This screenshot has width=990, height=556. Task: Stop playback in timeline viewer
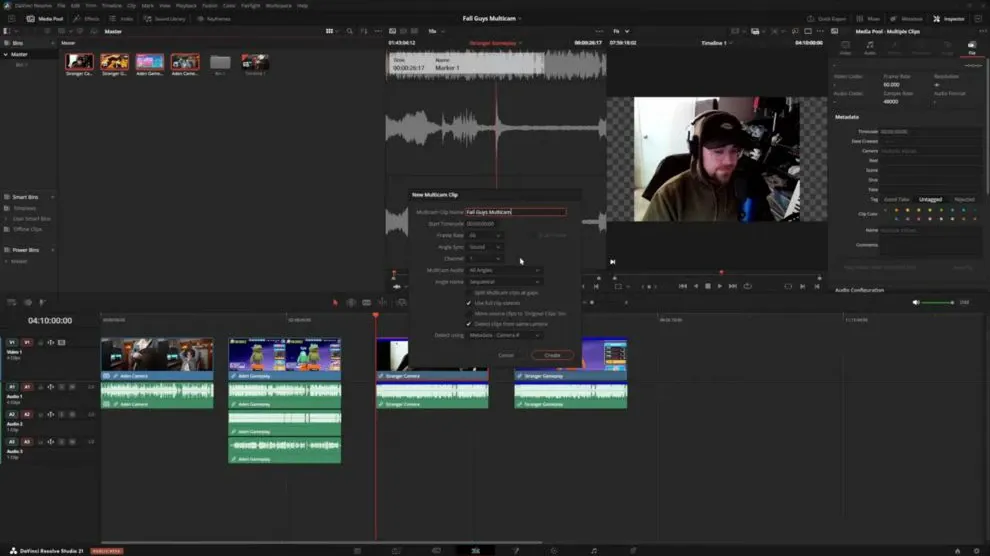(707, 287)
